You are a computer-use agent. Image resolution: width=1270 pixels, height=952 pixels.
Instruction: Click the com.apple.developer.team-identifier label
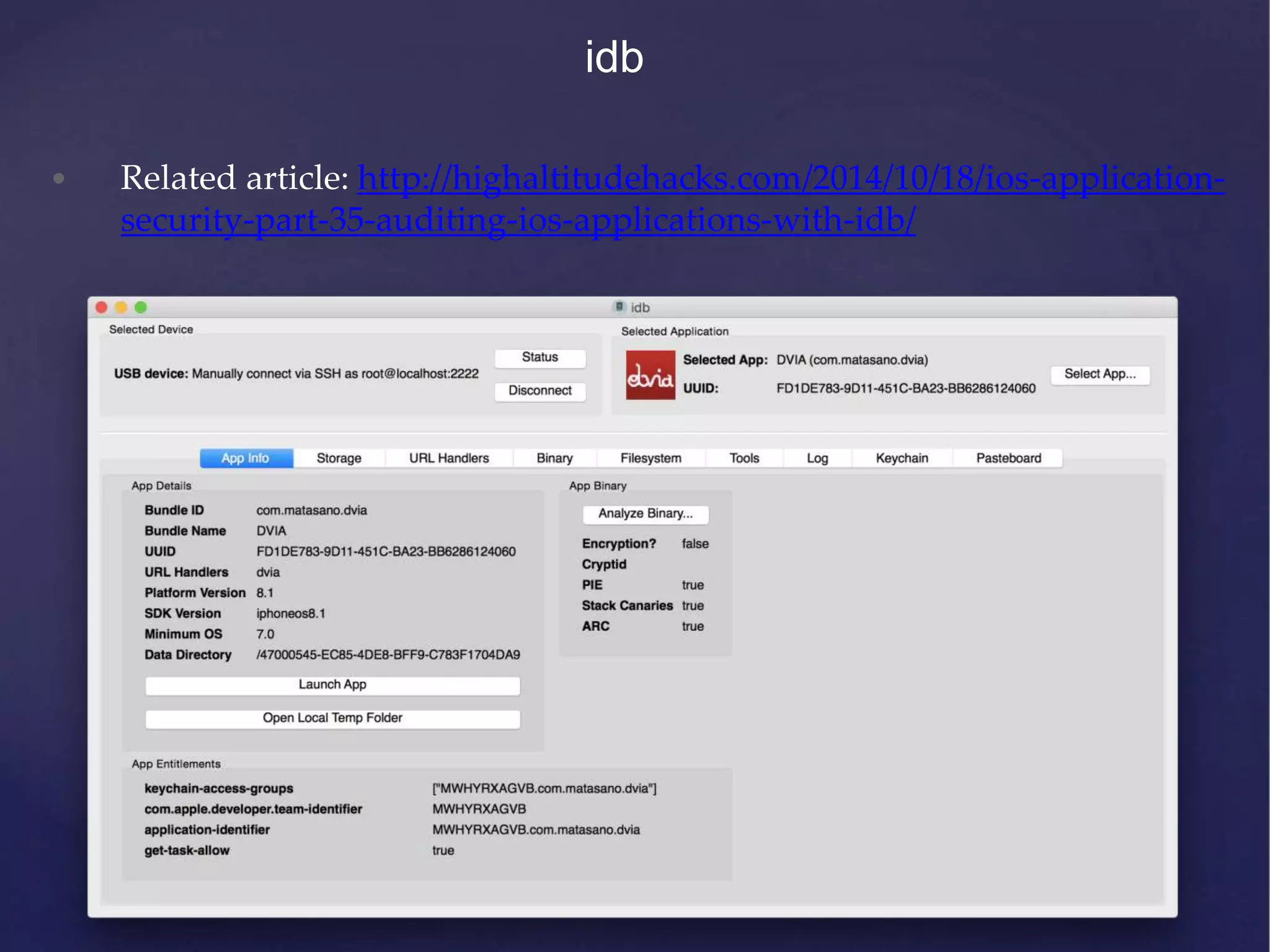(x=253, y=809)
